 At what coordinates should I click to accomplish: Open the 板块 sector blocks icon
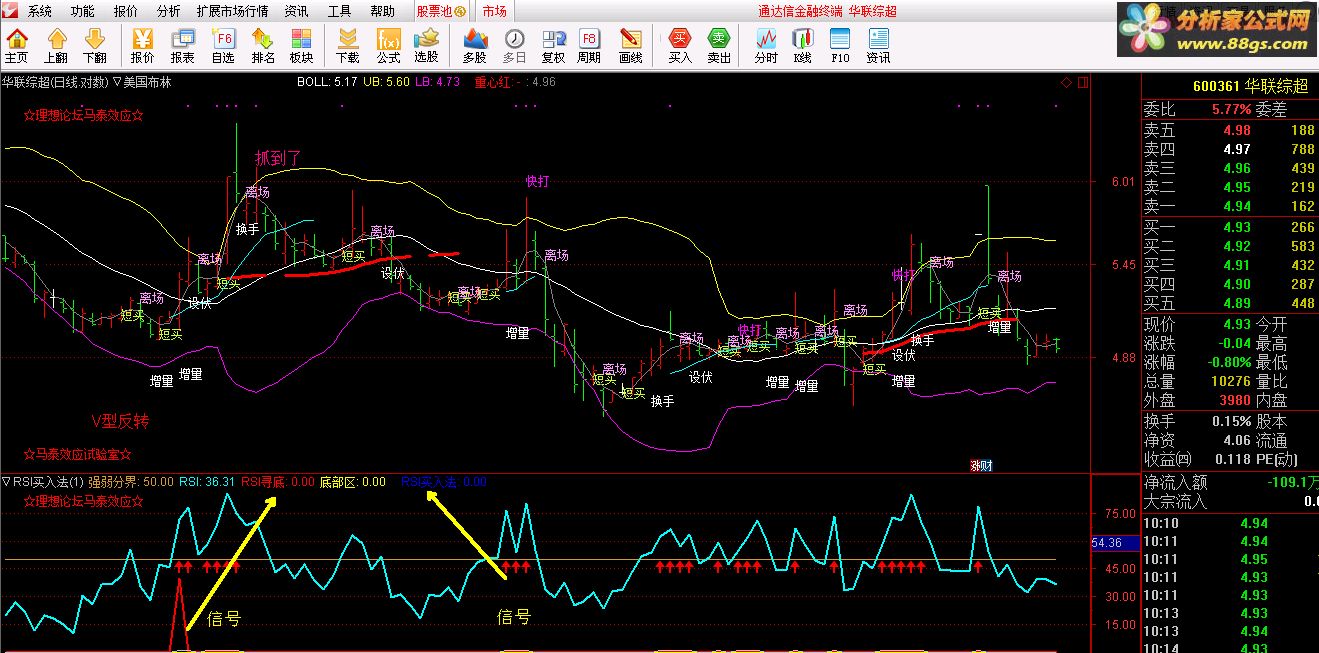coord(302,46)
